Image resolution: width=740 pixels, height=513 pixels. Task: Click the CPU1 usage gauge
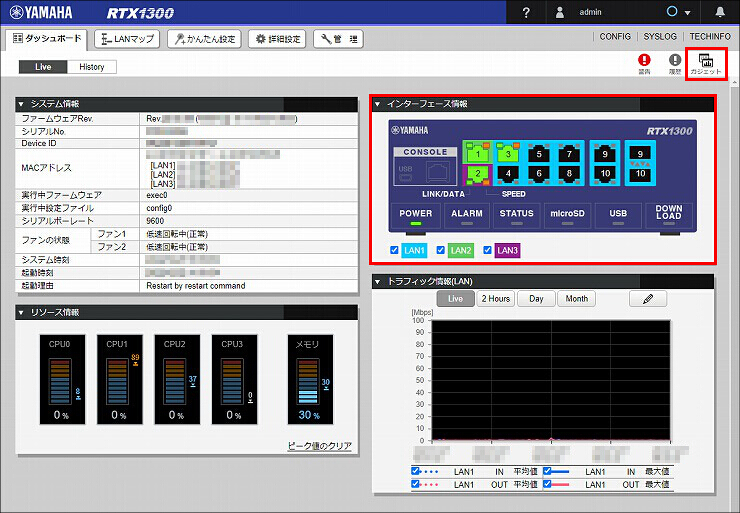120,379
